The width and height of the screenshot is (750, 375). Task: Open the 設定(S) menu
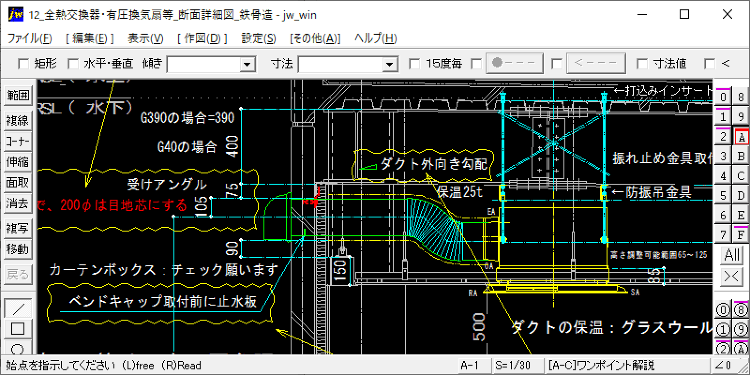(259, 39)
